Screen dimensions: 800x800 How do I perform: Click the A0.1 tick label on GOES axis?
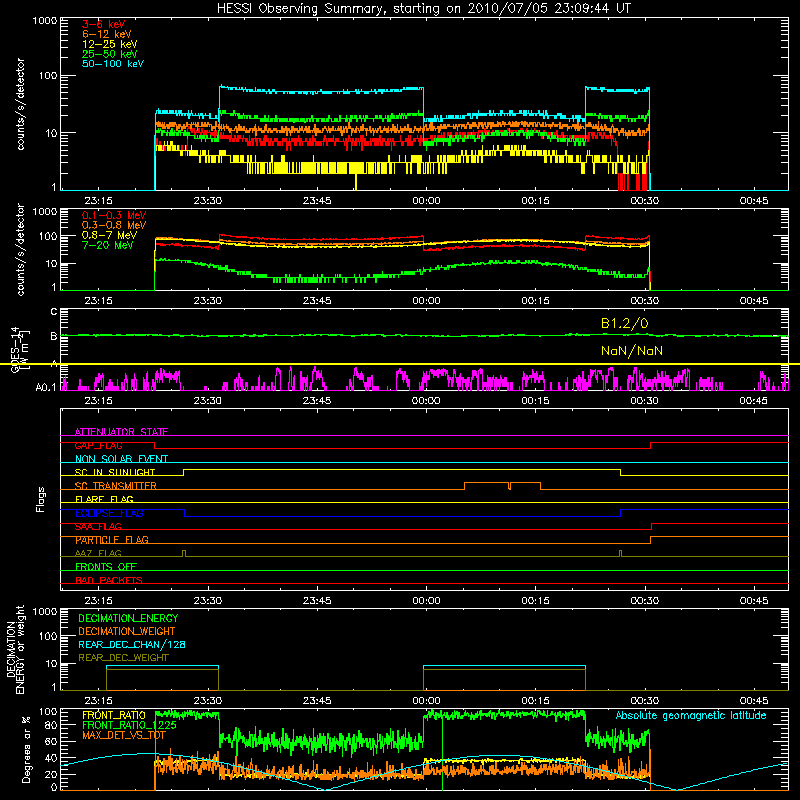click(x=45, y=388)
